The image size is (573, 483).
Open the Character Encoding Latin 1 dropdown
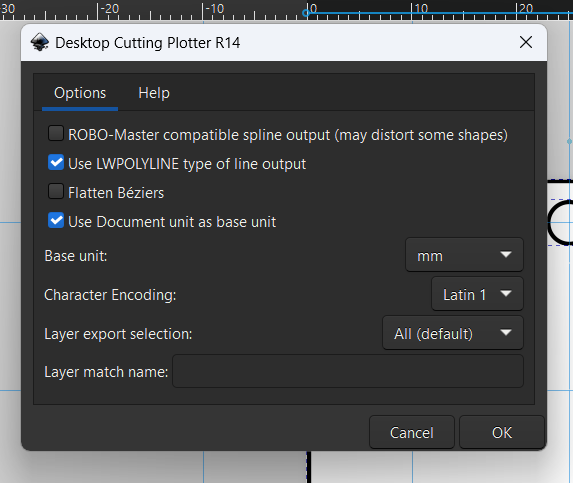477,294
